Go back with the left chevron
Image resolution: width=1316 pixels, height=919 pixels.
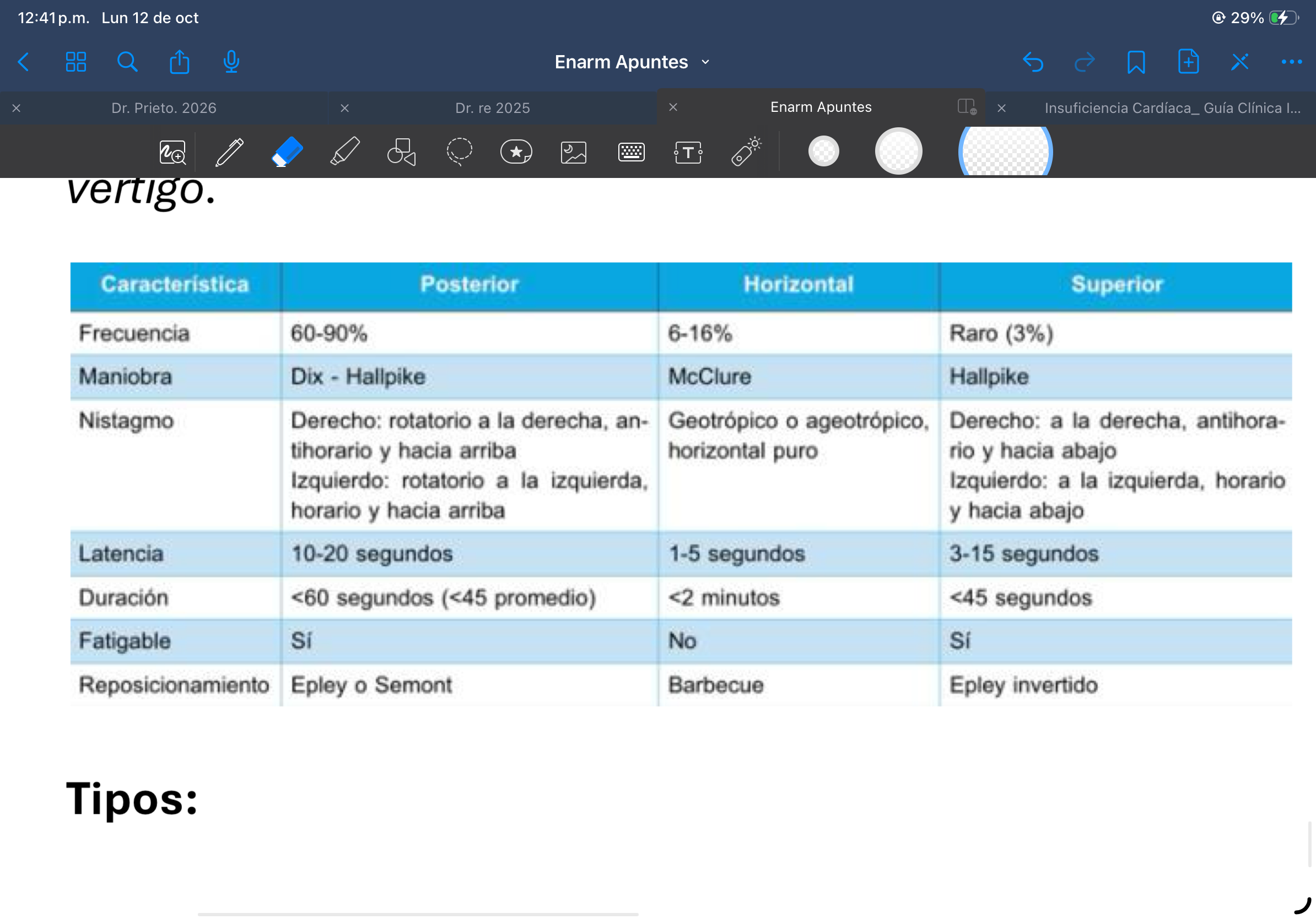pyautogui.click(x=24, y=62)
